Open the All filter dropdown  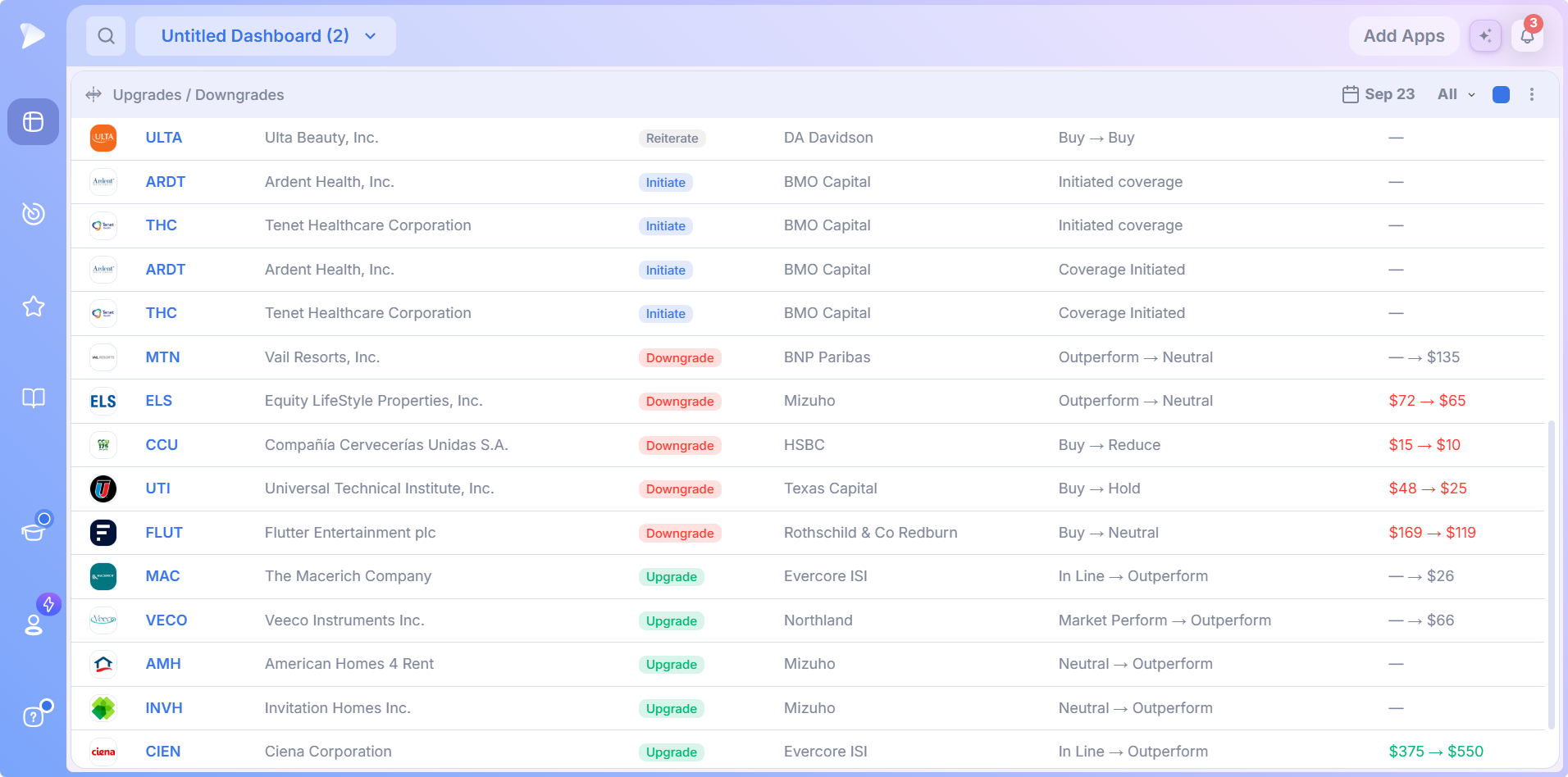coord(1456,94)
